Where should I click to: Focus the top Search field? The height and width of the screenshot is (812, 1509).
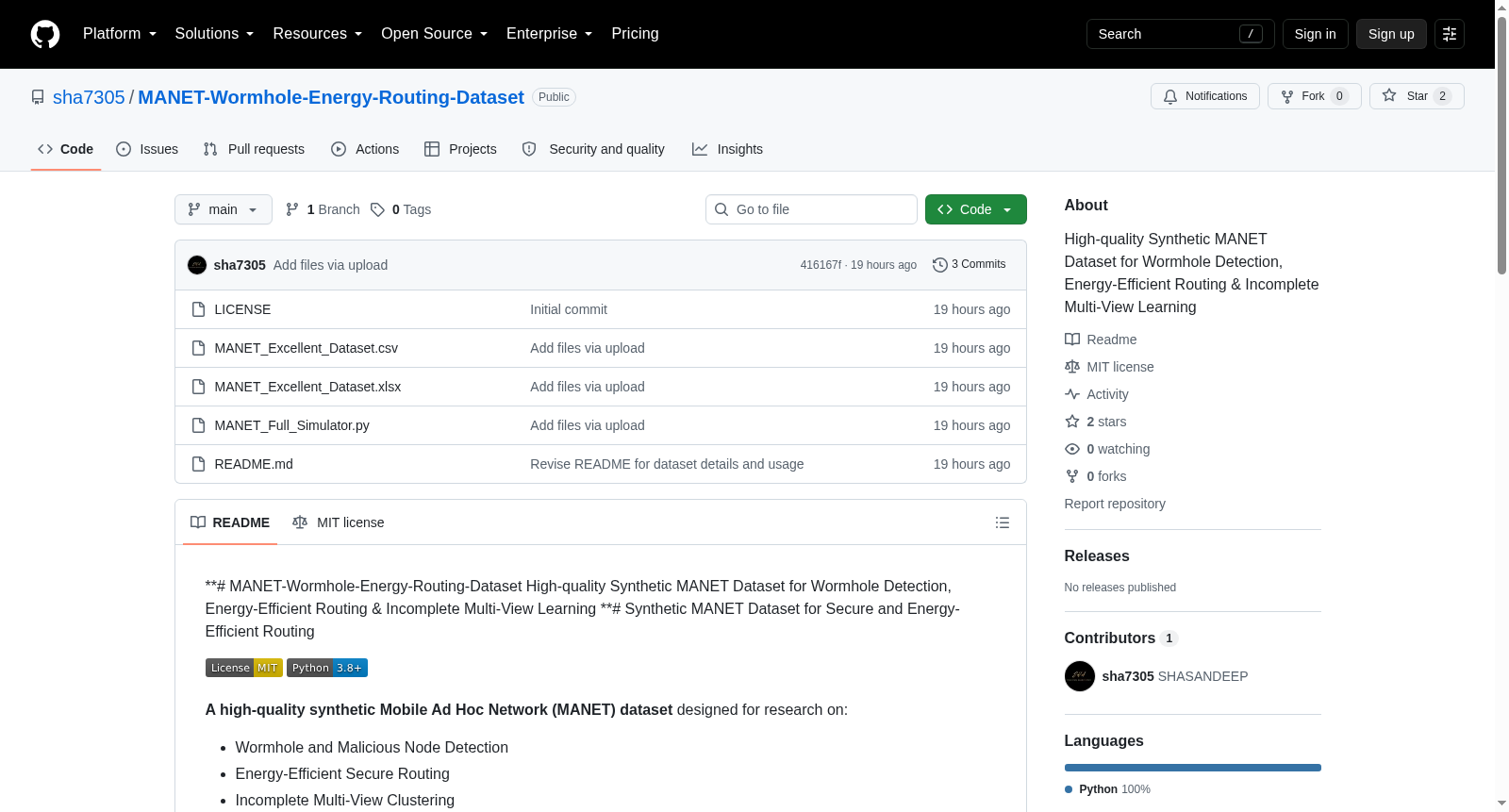pyautogui.click(x=1180, y=34)
